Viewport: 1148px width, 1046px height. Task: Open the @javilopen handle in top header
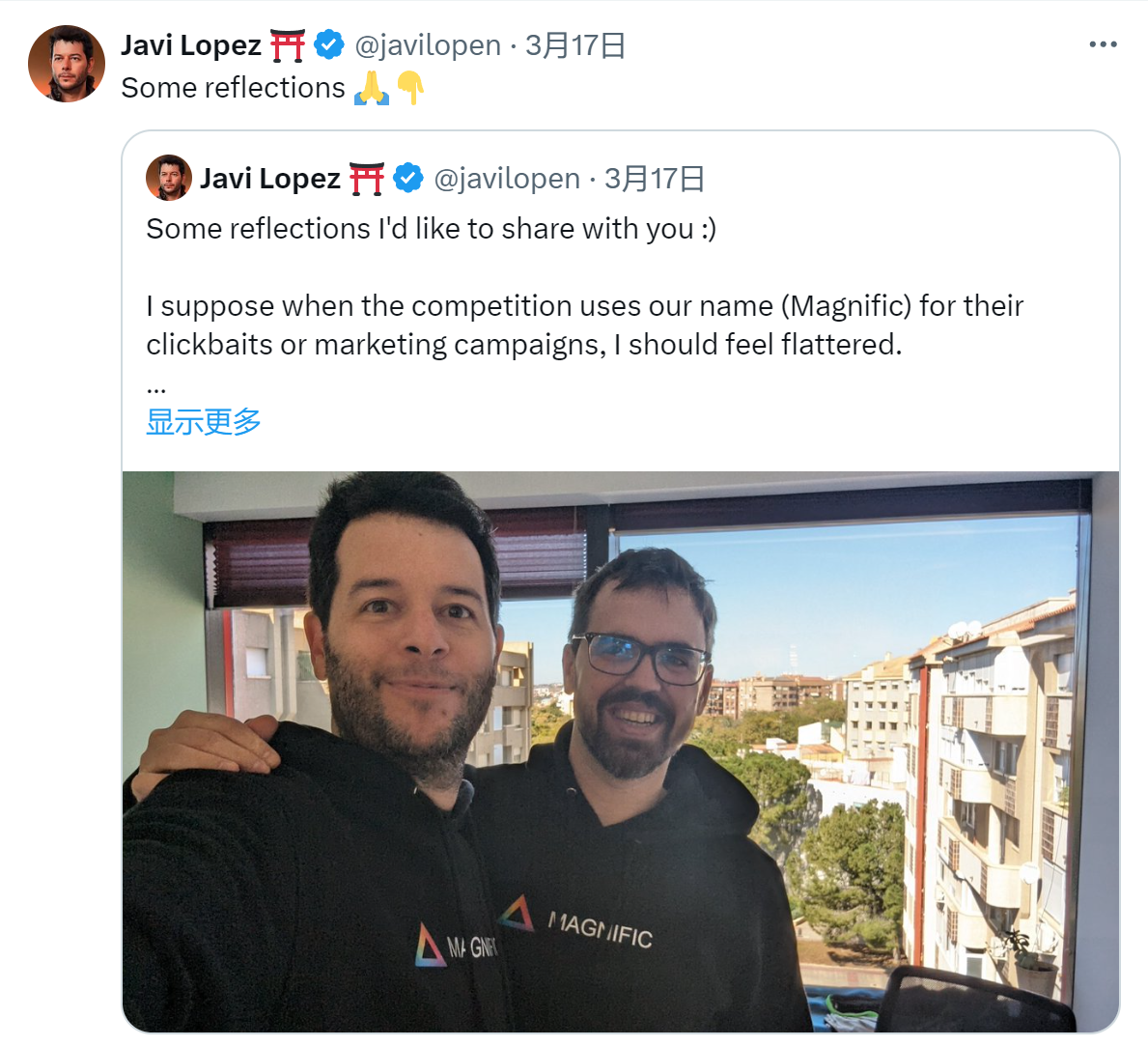coord(429,45)
